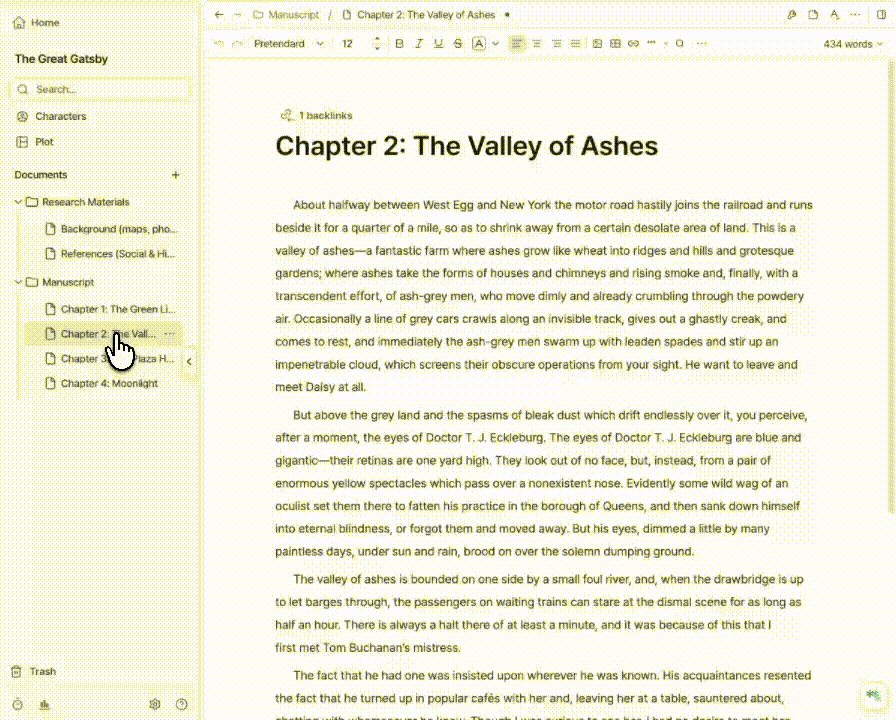Viewport: 896px width, 720px height.
Task: Open the writing statistics chart icon
Action: (x=45, y=705)
